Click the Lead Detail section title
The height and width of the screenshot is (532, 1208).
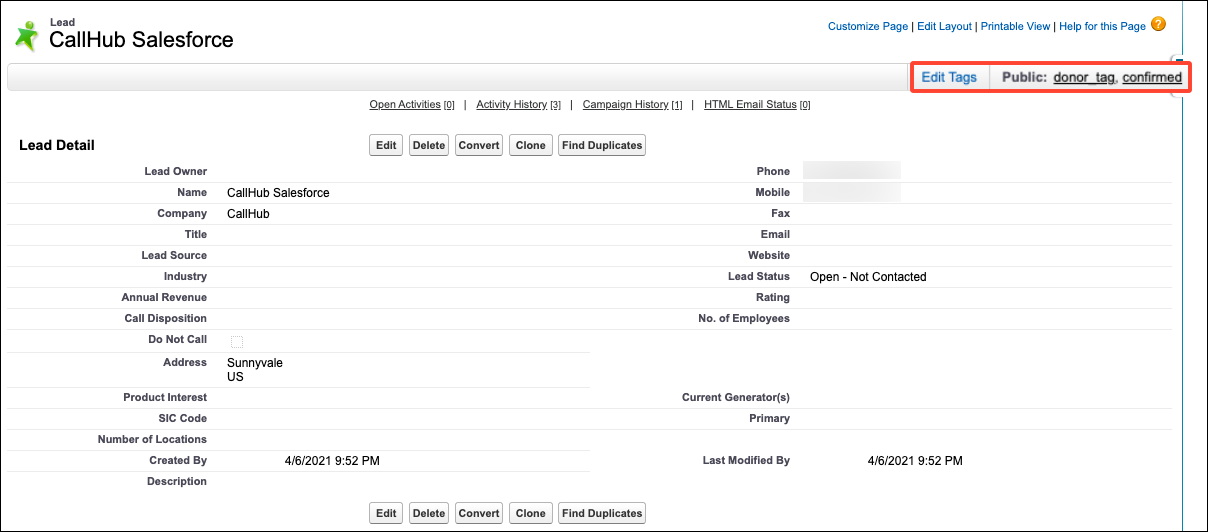(x=57, y=145)
